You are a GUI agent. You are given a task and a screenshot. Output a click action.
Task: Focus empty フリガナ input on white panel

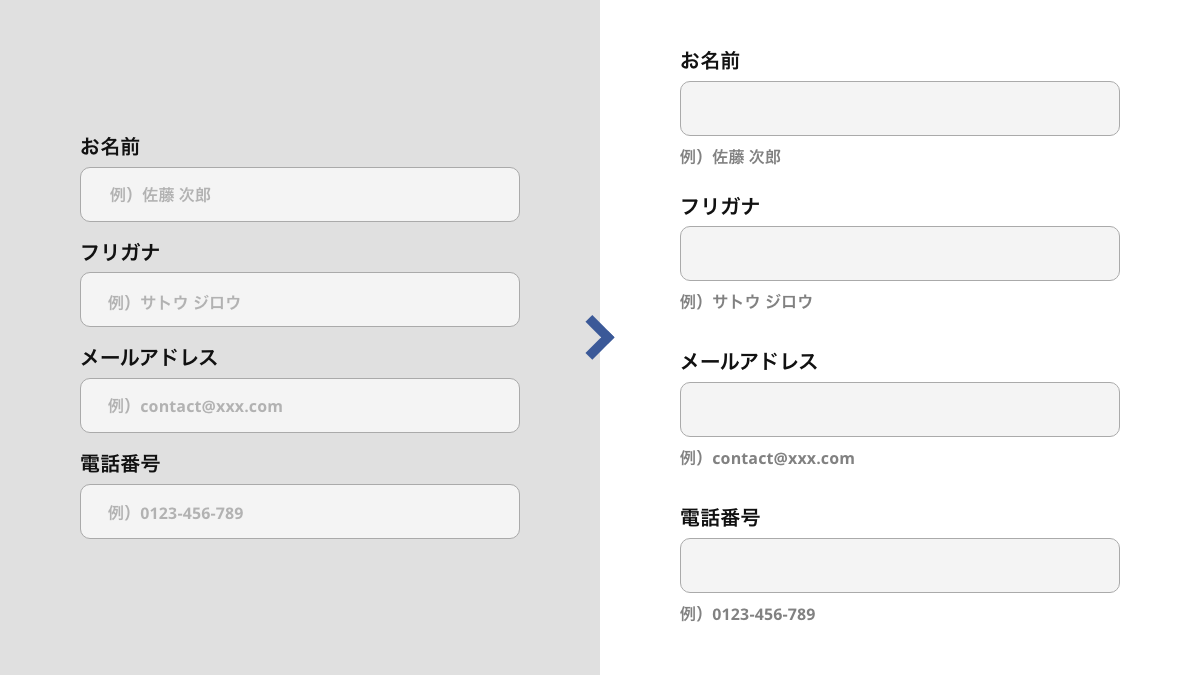tap(899, 253)
